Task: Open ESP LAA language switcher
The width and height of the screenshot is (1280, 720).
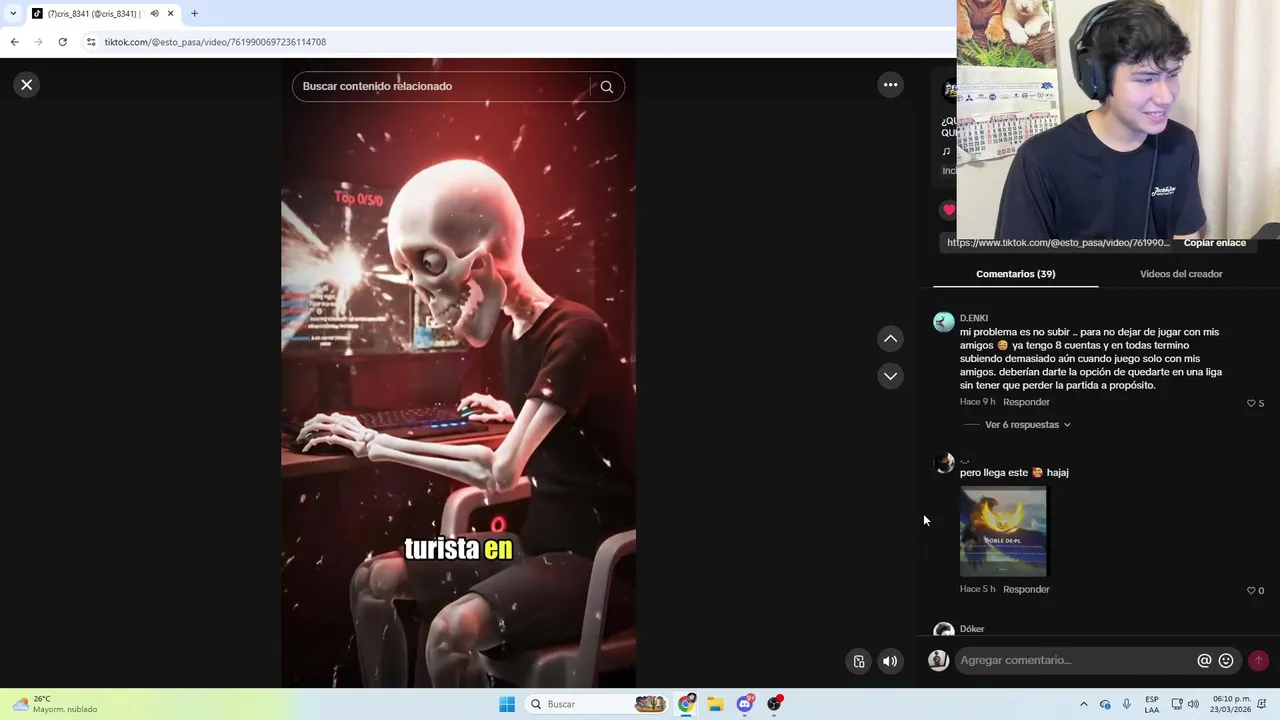Action: click(x=1152, y=704)
